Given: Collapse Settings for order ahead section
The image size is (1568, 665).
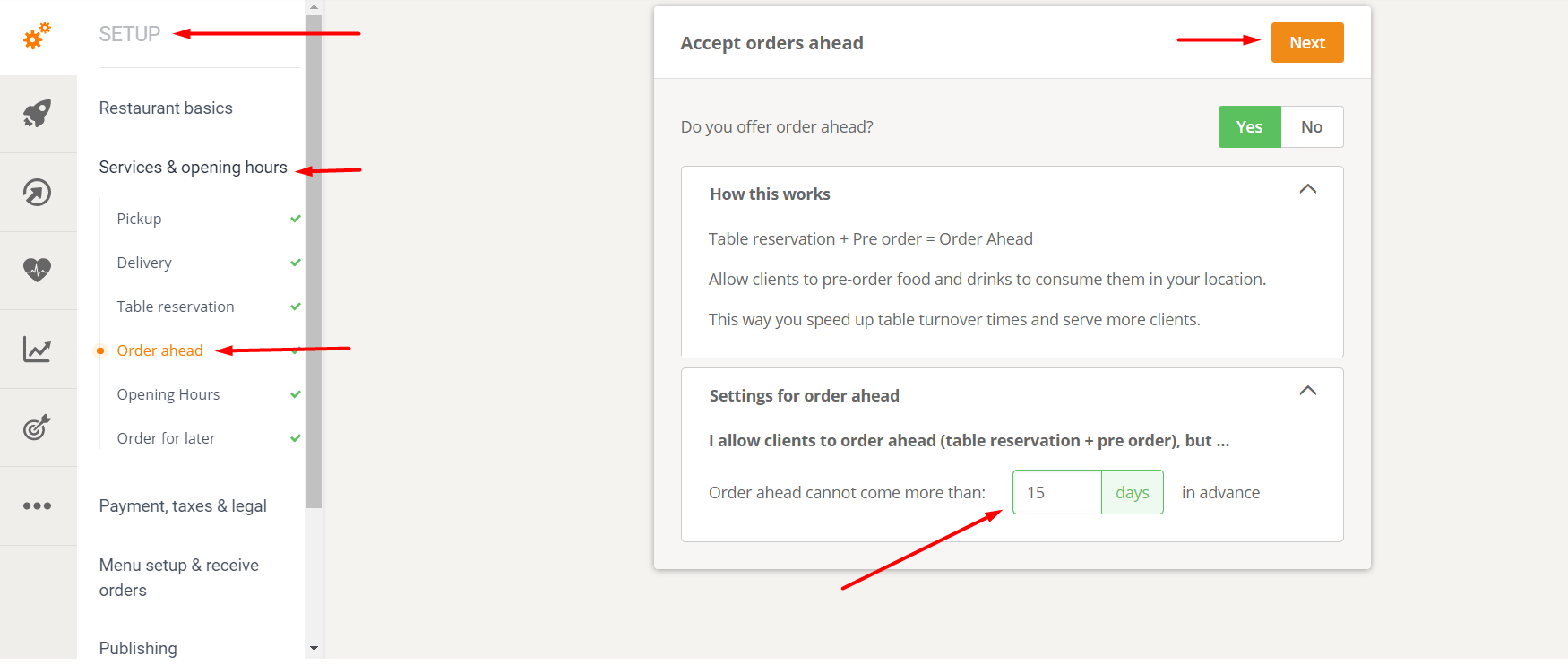Looking at the screenshot, I should tap(1308, 391).
